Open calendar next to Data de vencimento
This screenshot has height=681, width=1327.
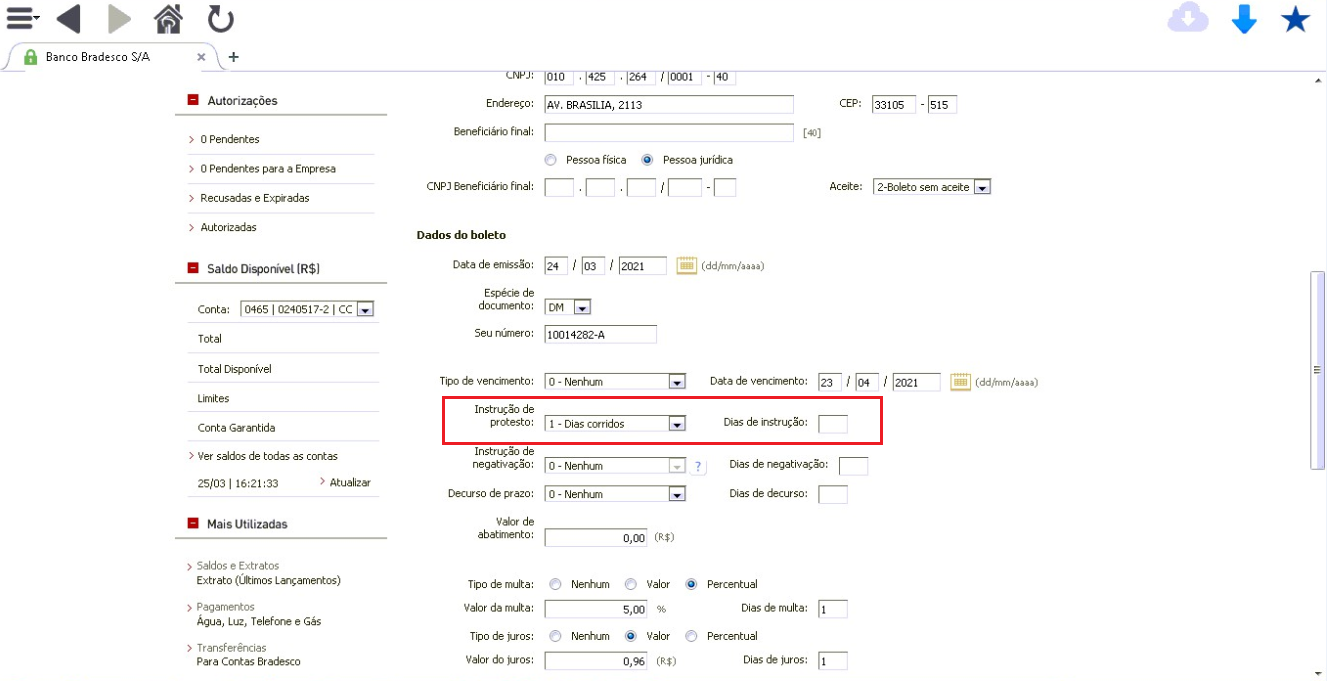click(x=960, y=381)
